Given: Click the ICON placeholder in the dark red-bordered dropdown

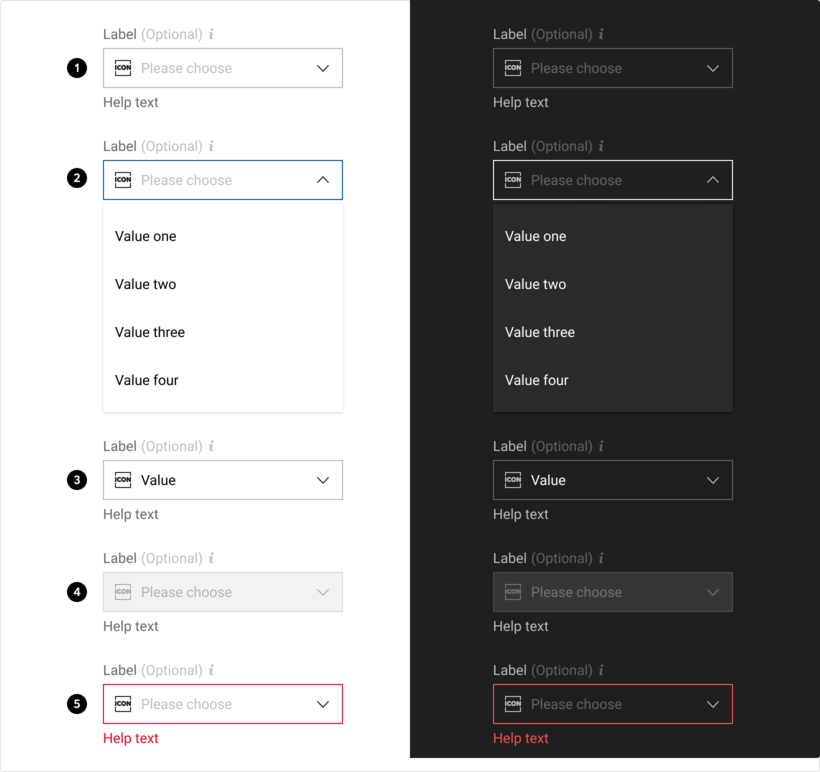Looking at the screenshot, I should 513,704.
